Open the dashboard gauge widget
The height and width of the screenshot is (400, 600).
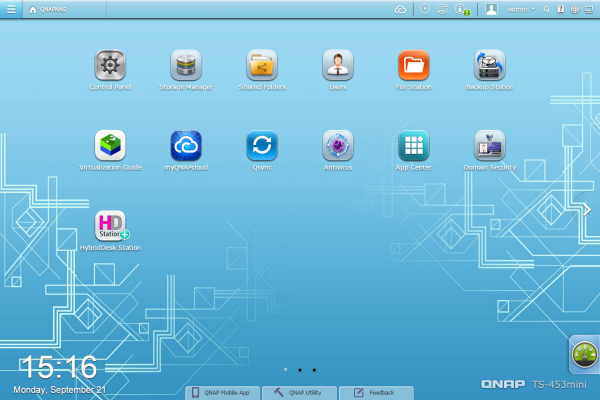click(584, 353)
